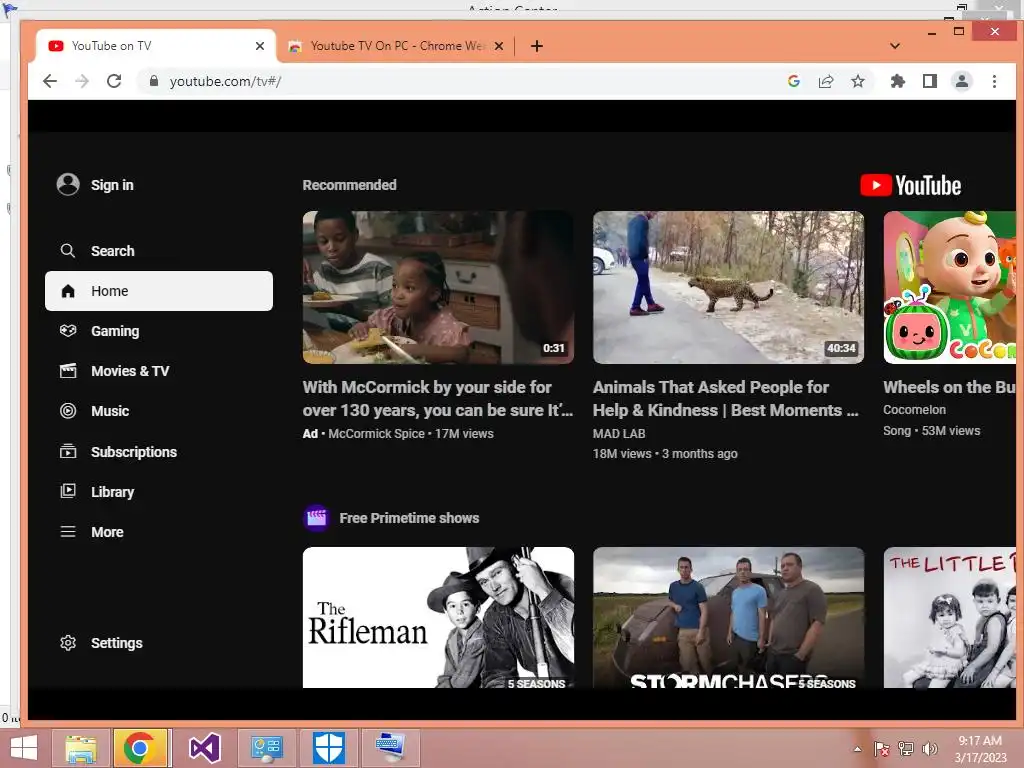Bookmark this page with star icon
This screenshot has height=768, width=1024.
coord(858,81)
